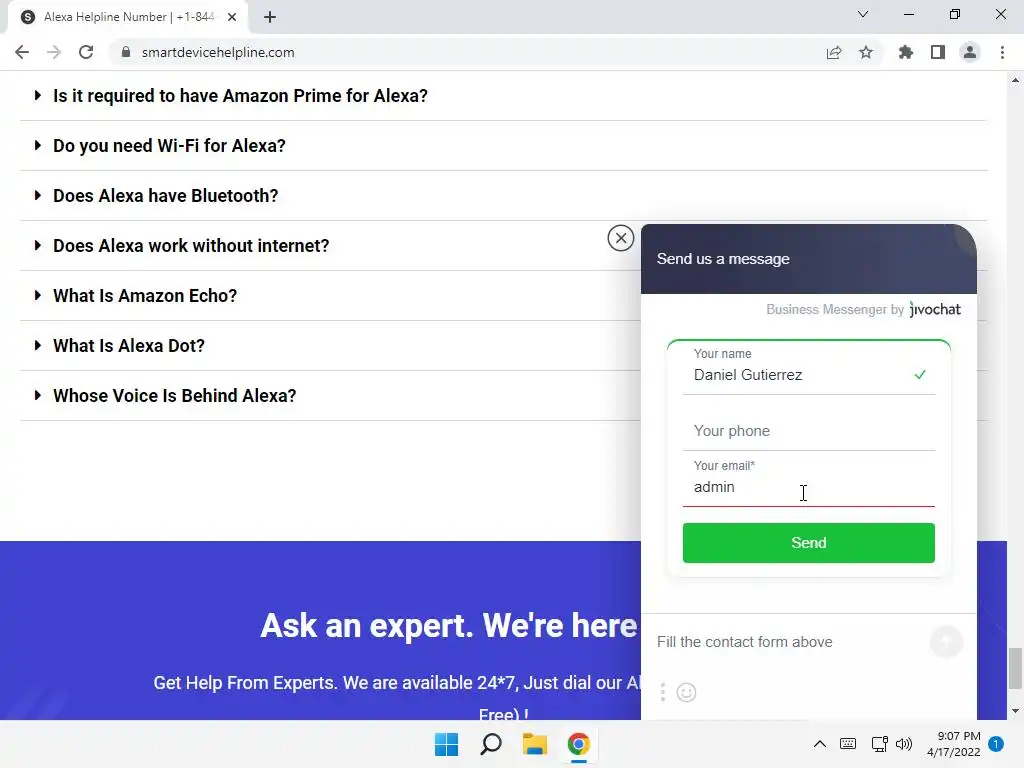
Task: Open the notification badge in tray
Action: [996, 744]
